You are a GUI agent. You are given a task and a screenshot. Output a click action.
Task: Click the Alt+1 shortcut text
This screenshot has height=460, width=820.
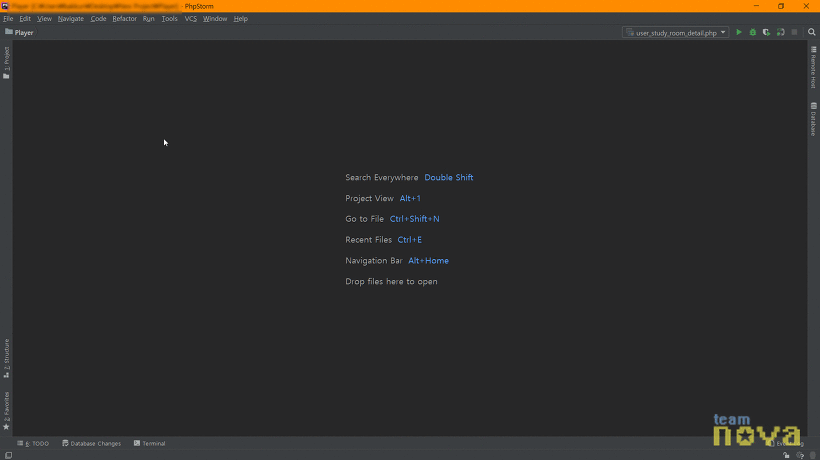click(x=410, y=198)
